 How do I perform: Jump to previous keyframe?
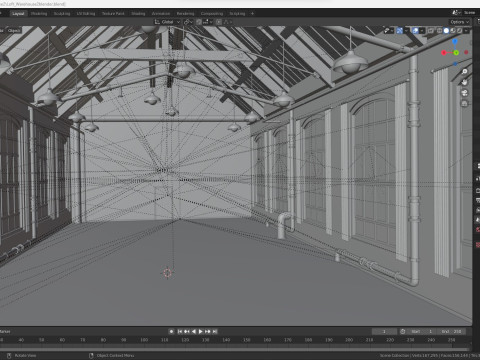click(187, 331)
